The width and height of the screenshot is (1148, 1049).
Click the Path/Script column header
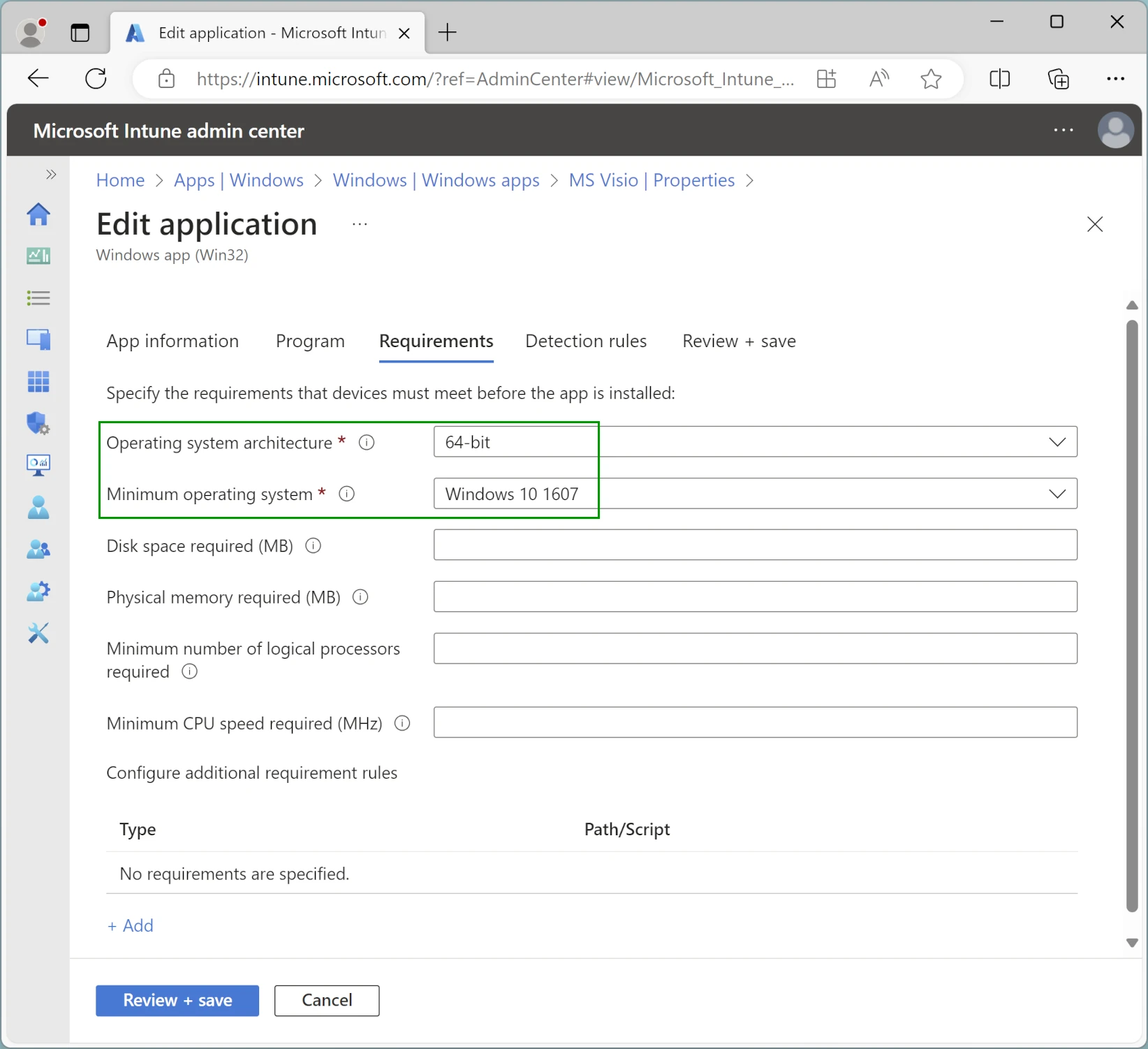(627, 829)
